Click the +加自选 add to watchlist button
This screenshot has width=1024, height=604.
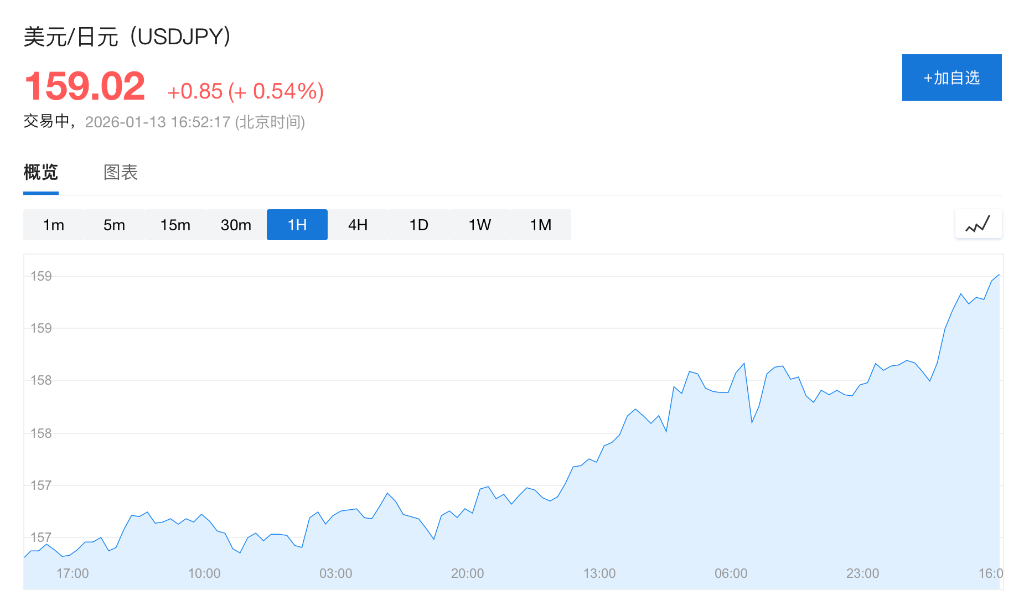tap(951, 78)
